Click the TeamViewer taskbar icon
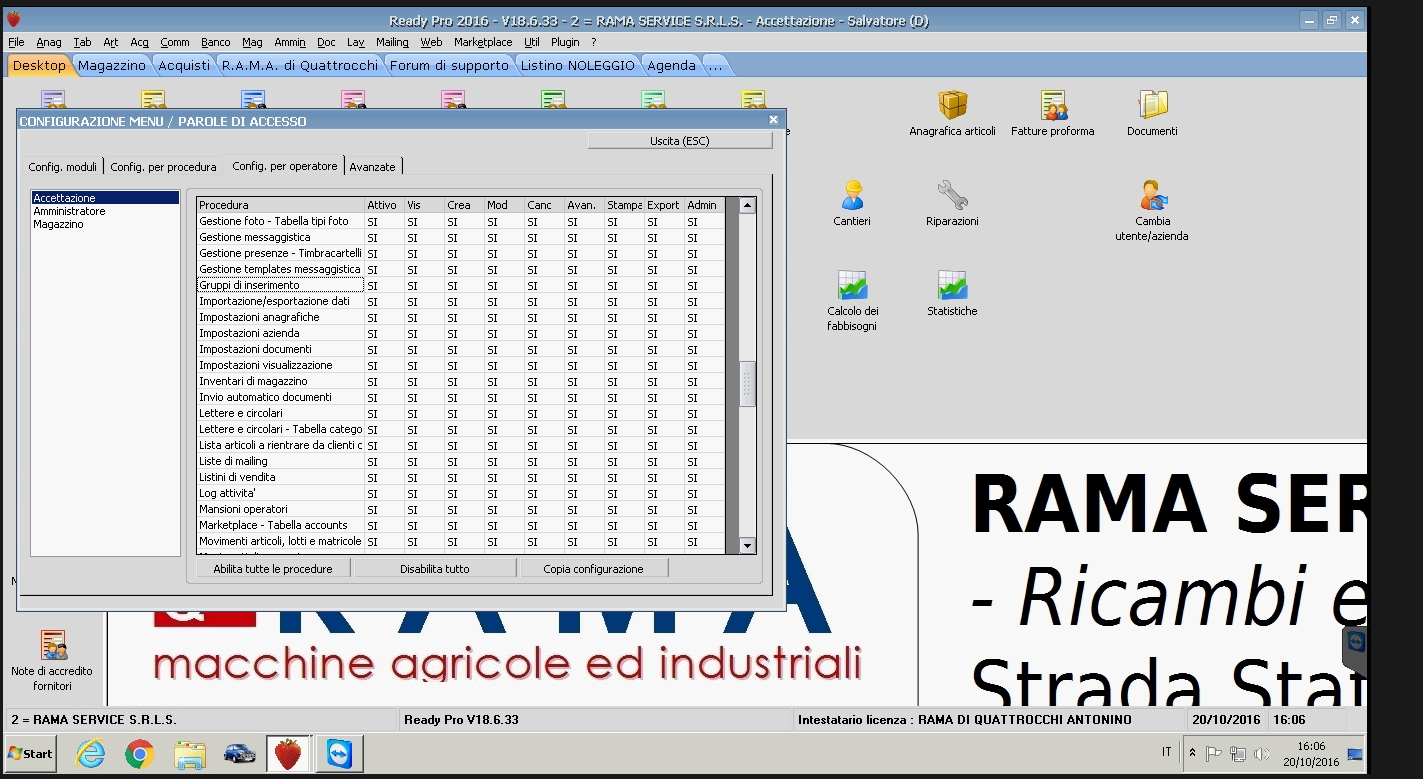Image resolution: width=1423 pixels, height=779 pixels. pos(339,753)
